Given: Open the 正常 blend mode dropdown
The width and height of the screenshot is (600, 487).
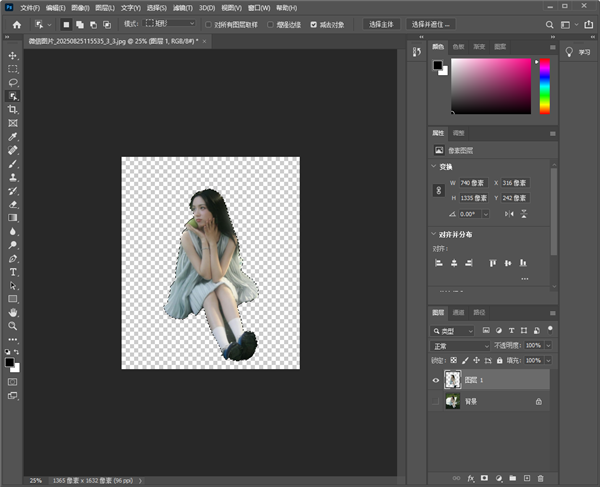Looking at the screenshot, I should pos(460,345).
